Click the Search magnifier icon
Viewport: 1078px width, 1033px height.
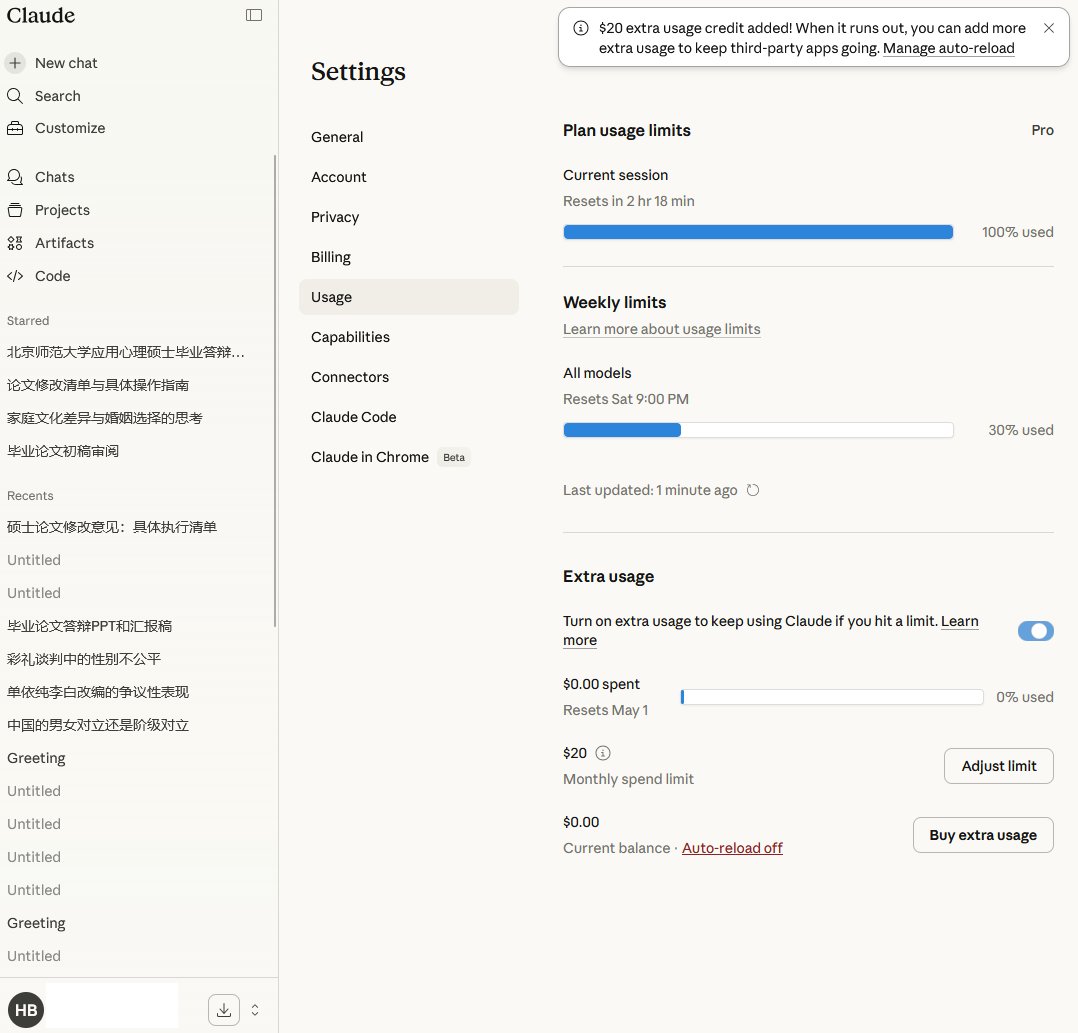15,96
